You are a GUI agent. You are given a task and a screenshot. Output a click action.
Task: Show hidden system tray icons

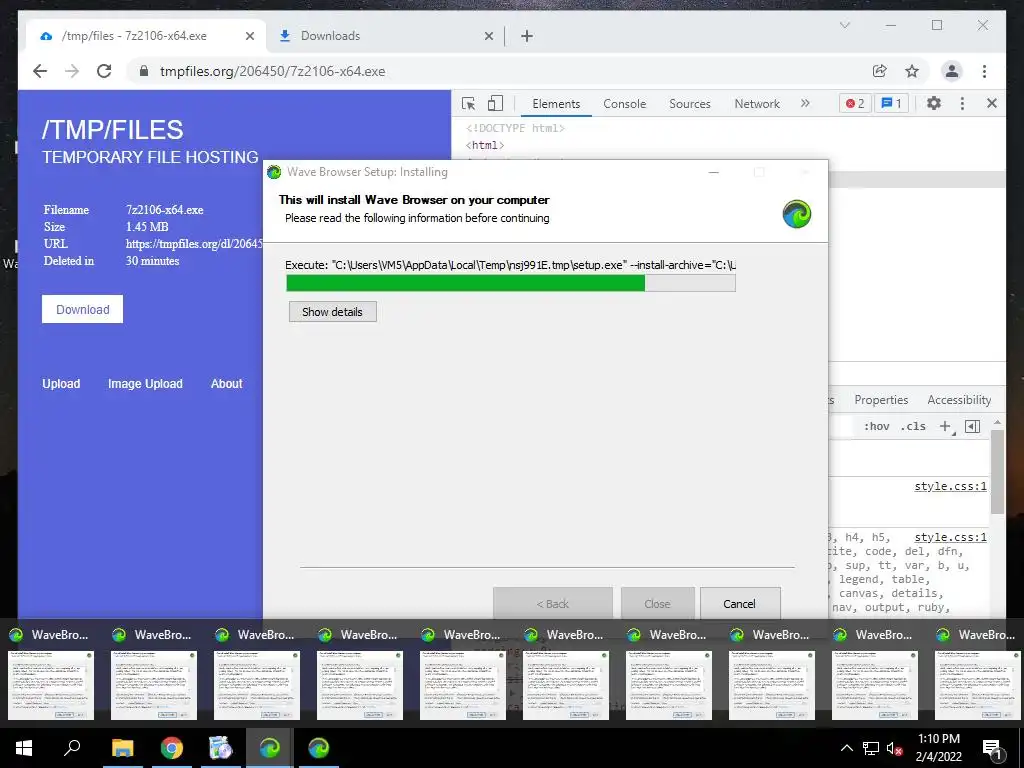point(846,748)
